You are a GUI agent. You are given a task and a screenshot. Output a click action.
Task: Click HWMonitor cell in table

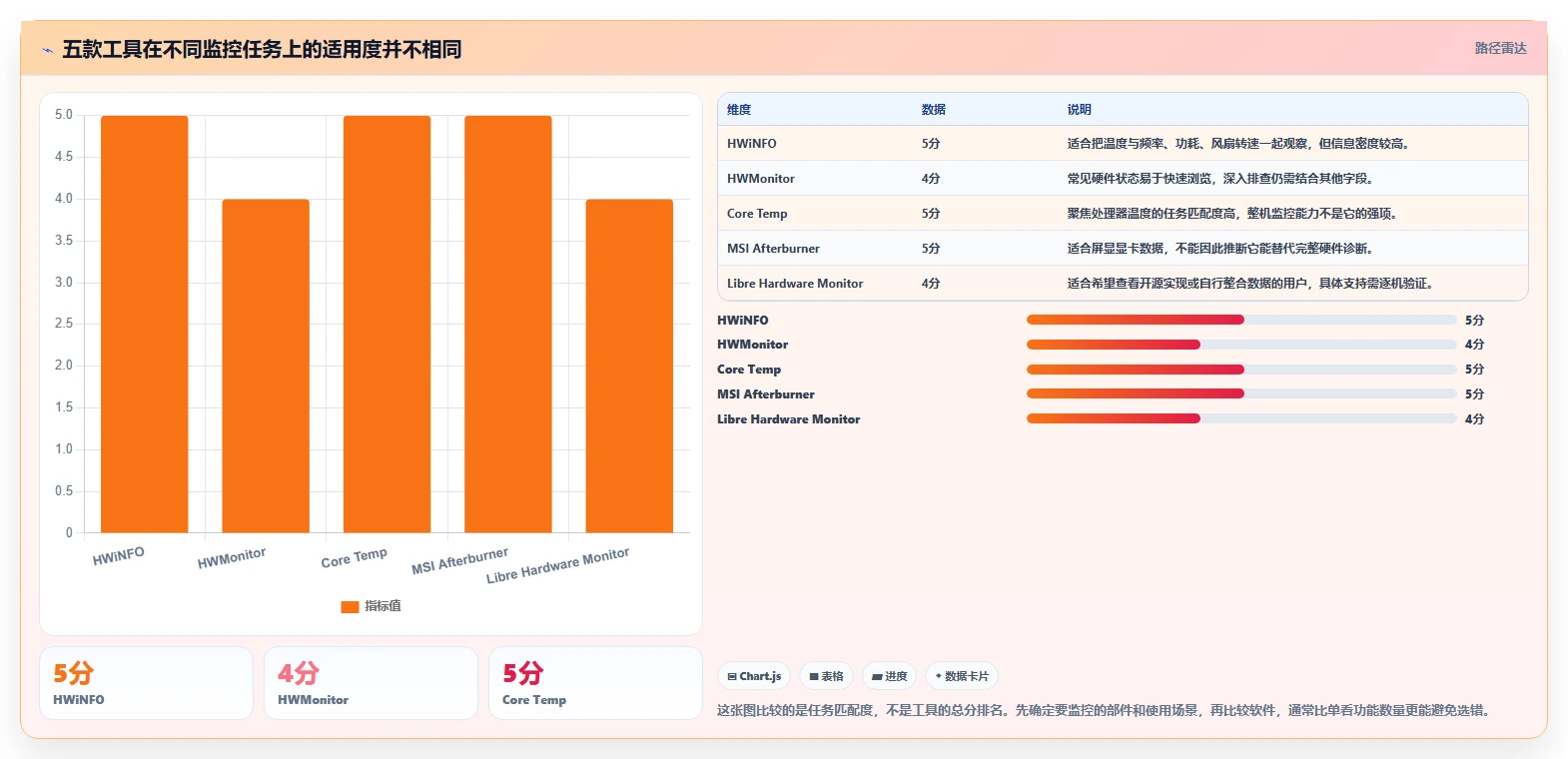click(x=761, y=179)
